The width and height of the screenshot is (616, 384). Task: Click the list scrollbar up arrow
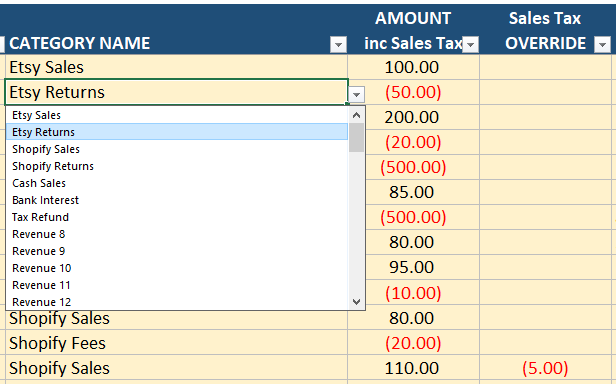(x=356, y=115)
